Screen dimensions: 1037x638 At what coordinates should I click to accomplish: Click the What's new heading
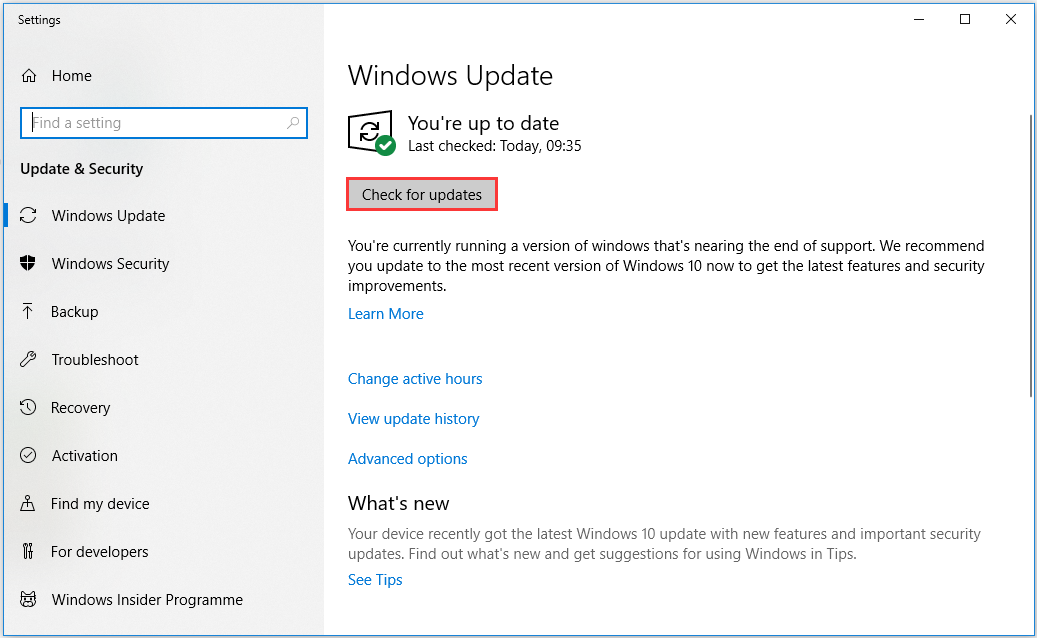[x=399, y=503]
